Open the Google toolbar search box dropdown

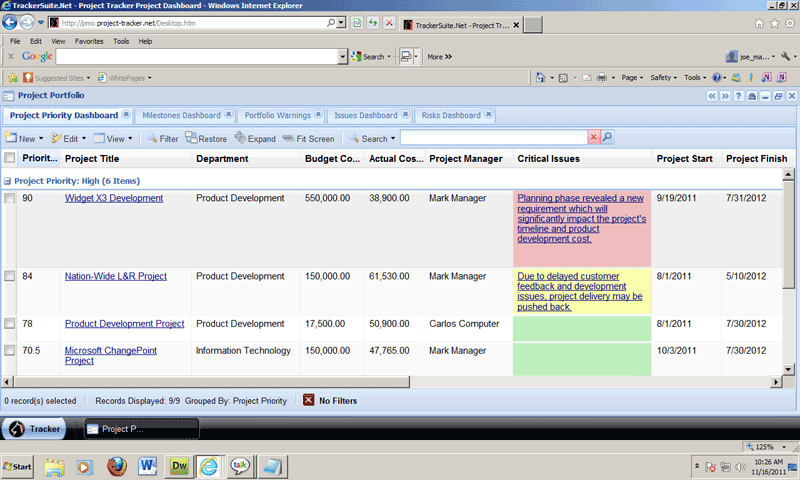tap(343, 57)
